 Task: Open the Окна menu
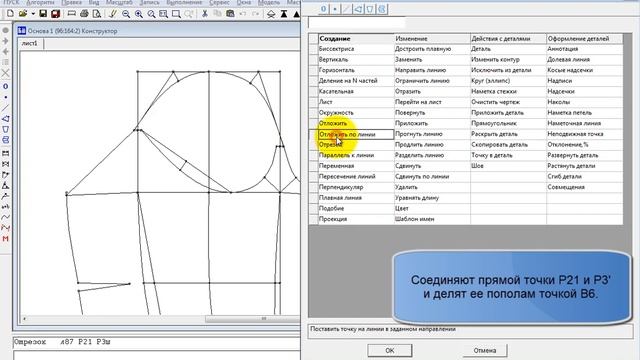(x=244, y=2)
